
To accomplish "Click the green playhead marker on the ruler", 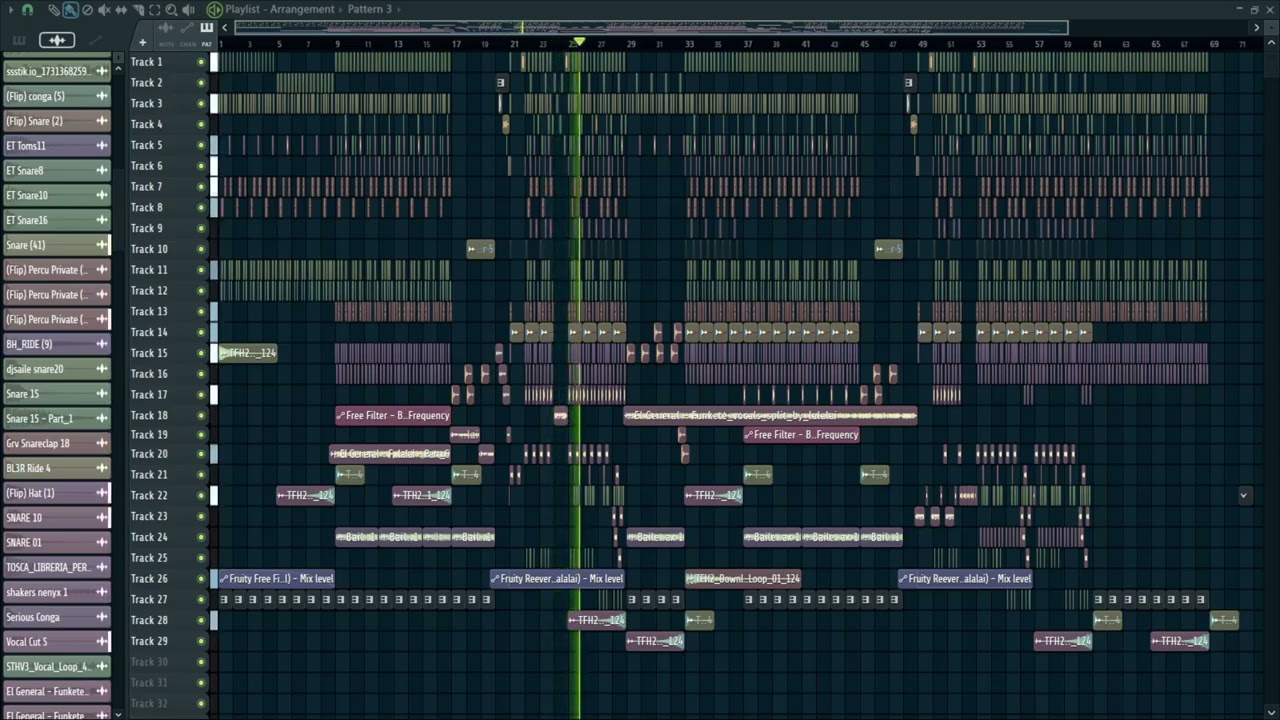I will pos(578,43).
